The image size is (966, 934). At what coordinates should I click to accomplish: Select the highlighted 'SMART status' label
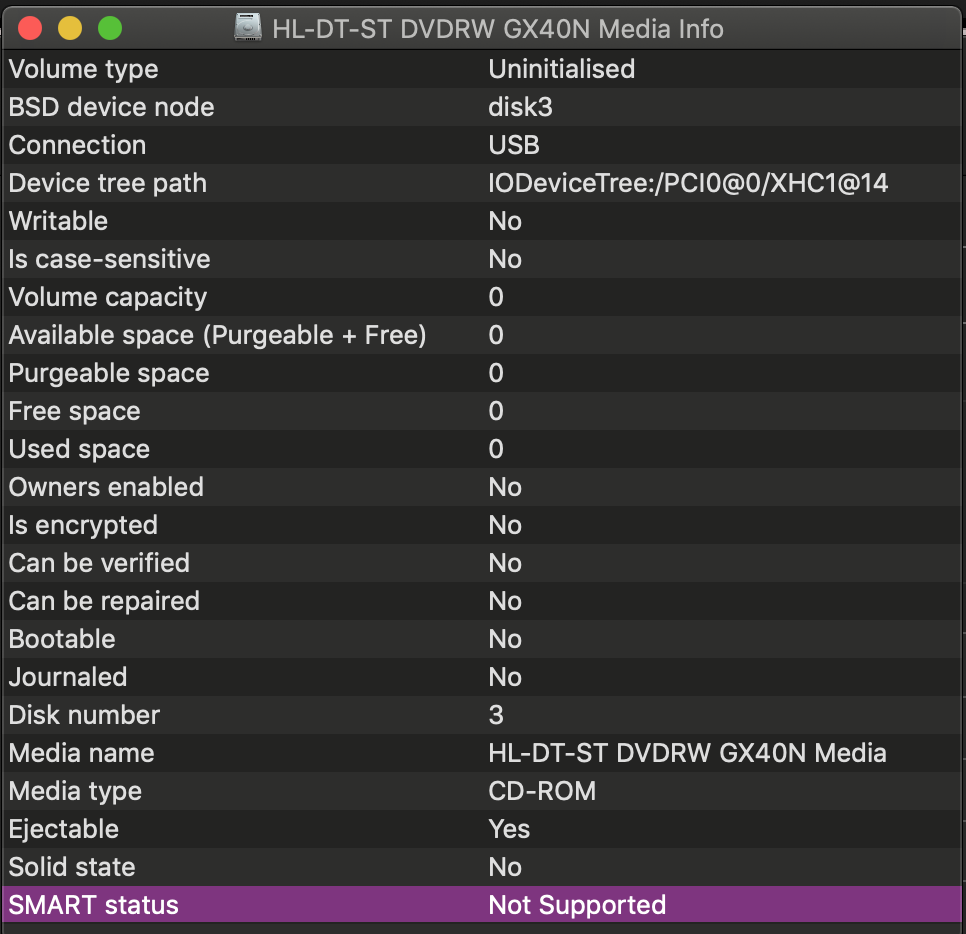[94, 905]
